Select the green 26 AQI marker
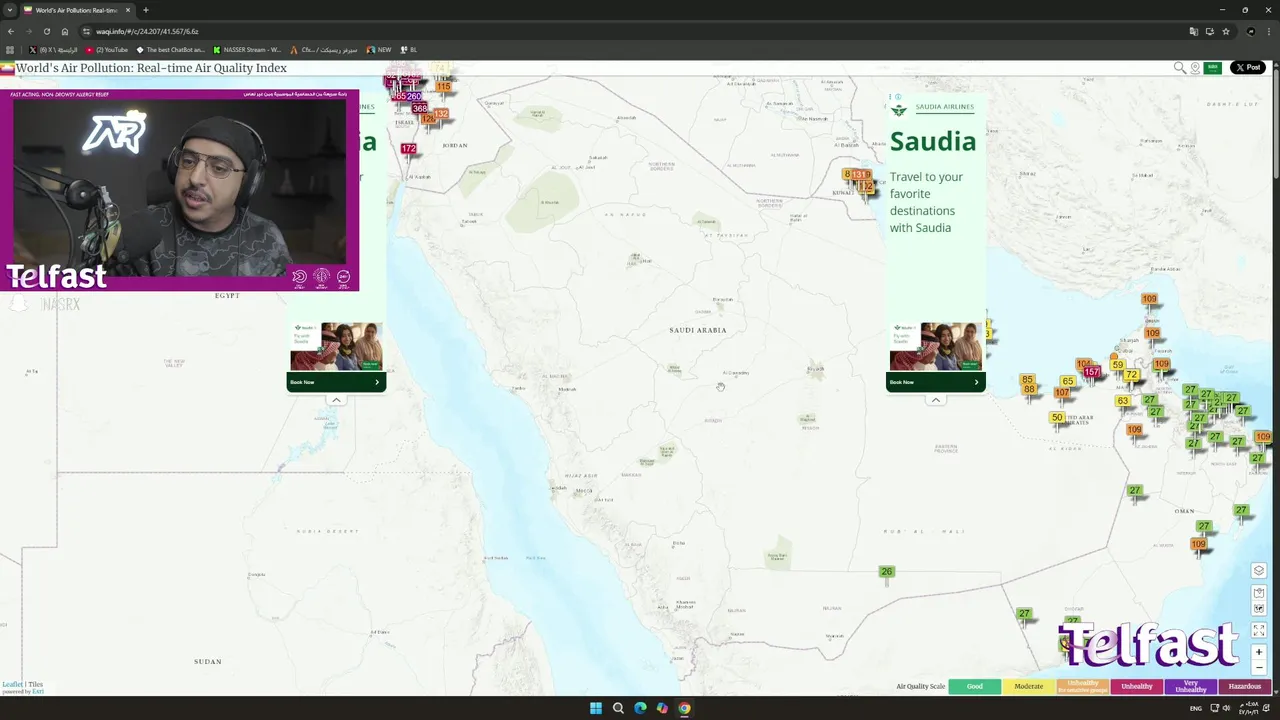The width and height of the screenshot is (1280, 720). point(886,571)
